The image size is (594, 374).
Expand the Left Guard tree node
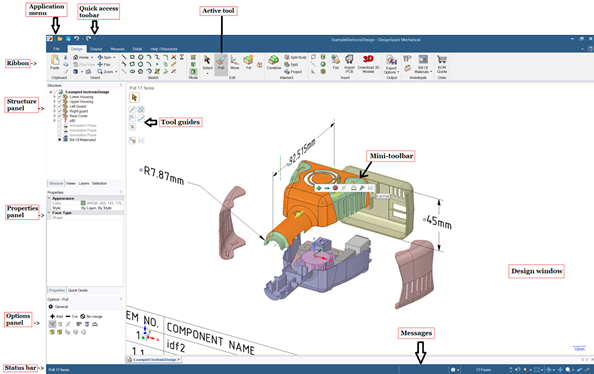tap(54, 106)
